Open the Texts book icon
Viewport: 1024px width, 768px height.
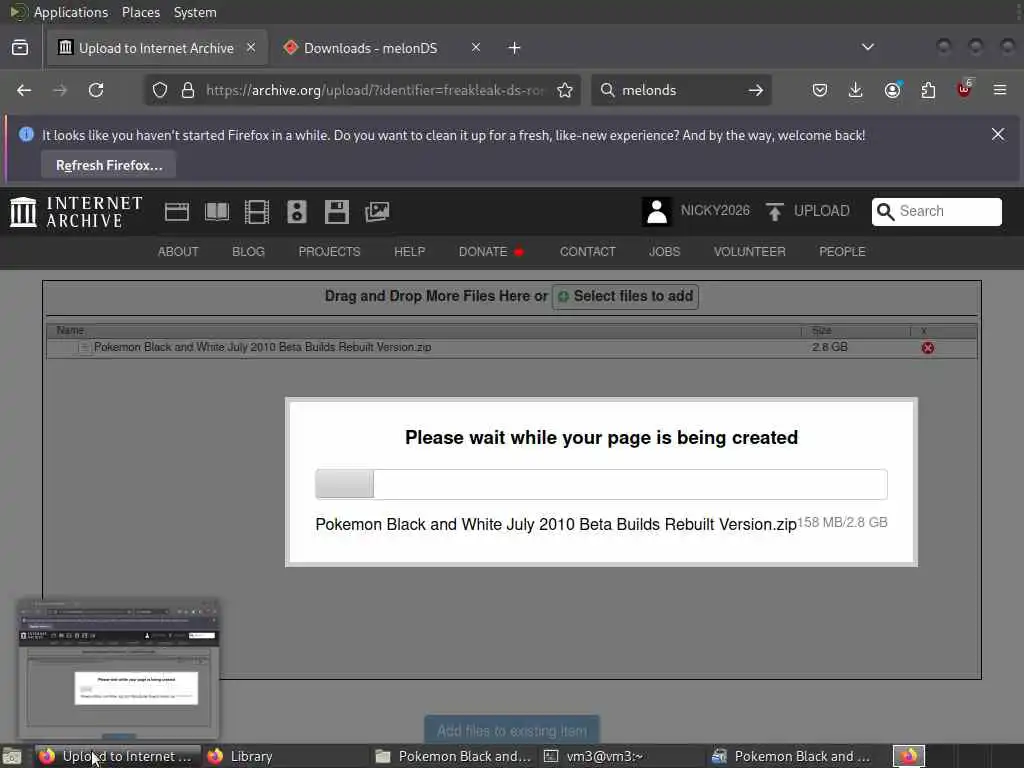(217, 212)
